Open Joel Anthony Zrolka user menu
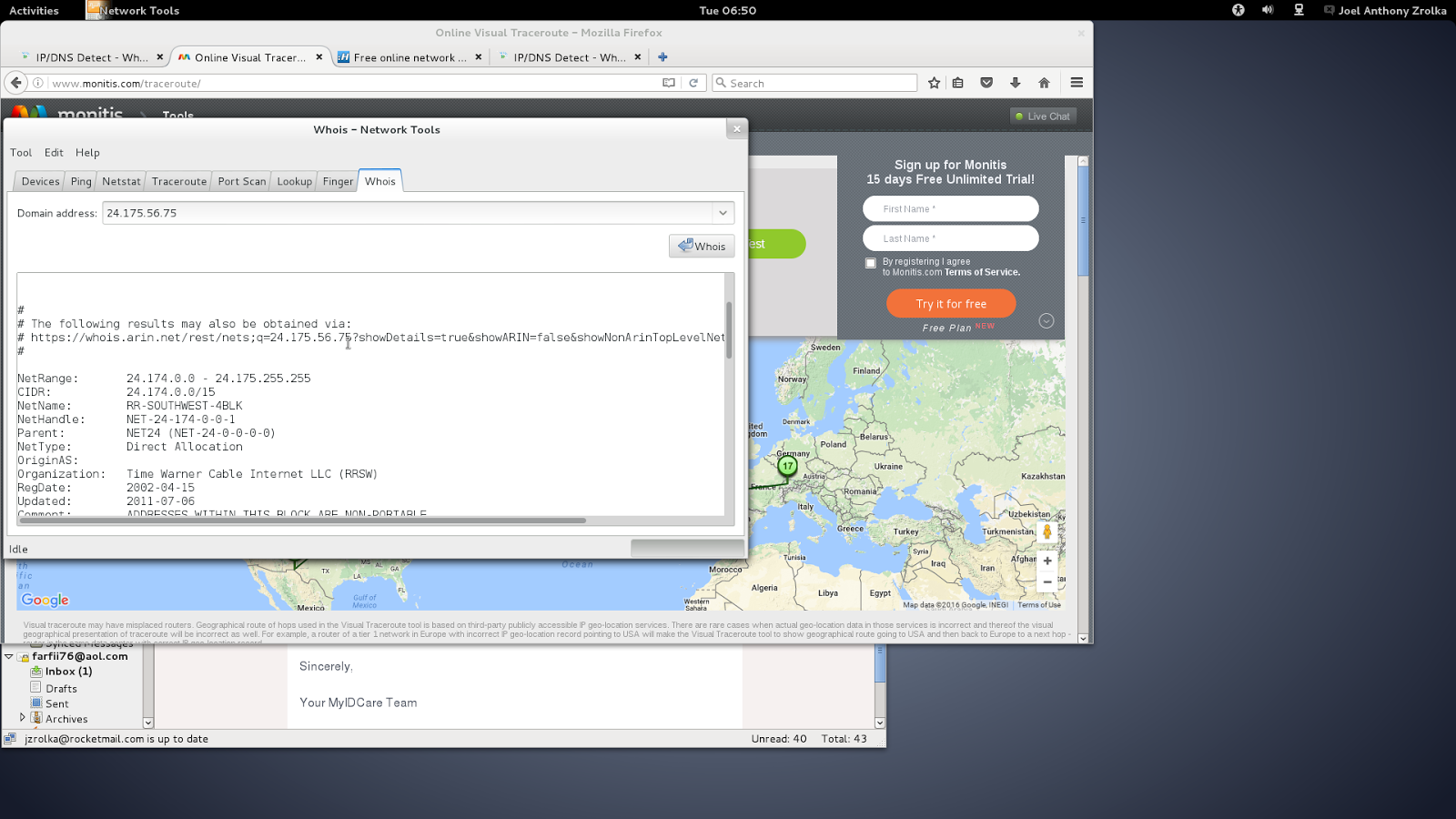The height and width of the screenshot is (819, 1456). pyautogui.click(x=1384, y=10)
